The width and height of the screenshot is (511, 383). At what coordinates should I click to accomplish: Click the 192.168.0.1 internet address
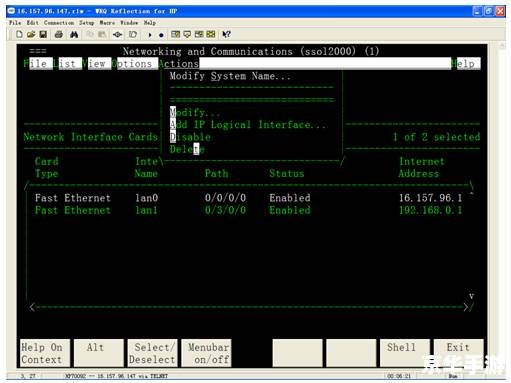click(430, 210)
